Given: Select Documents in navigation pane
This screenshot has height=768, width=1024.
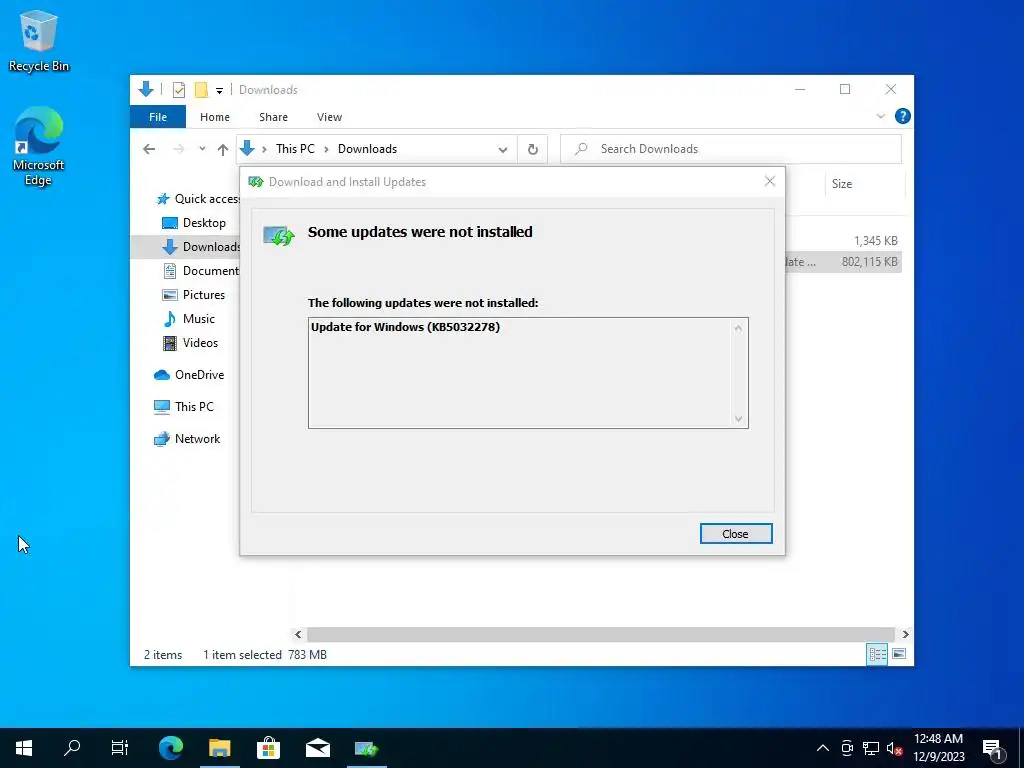Looking at the screenshot, I should pos(201,270).
